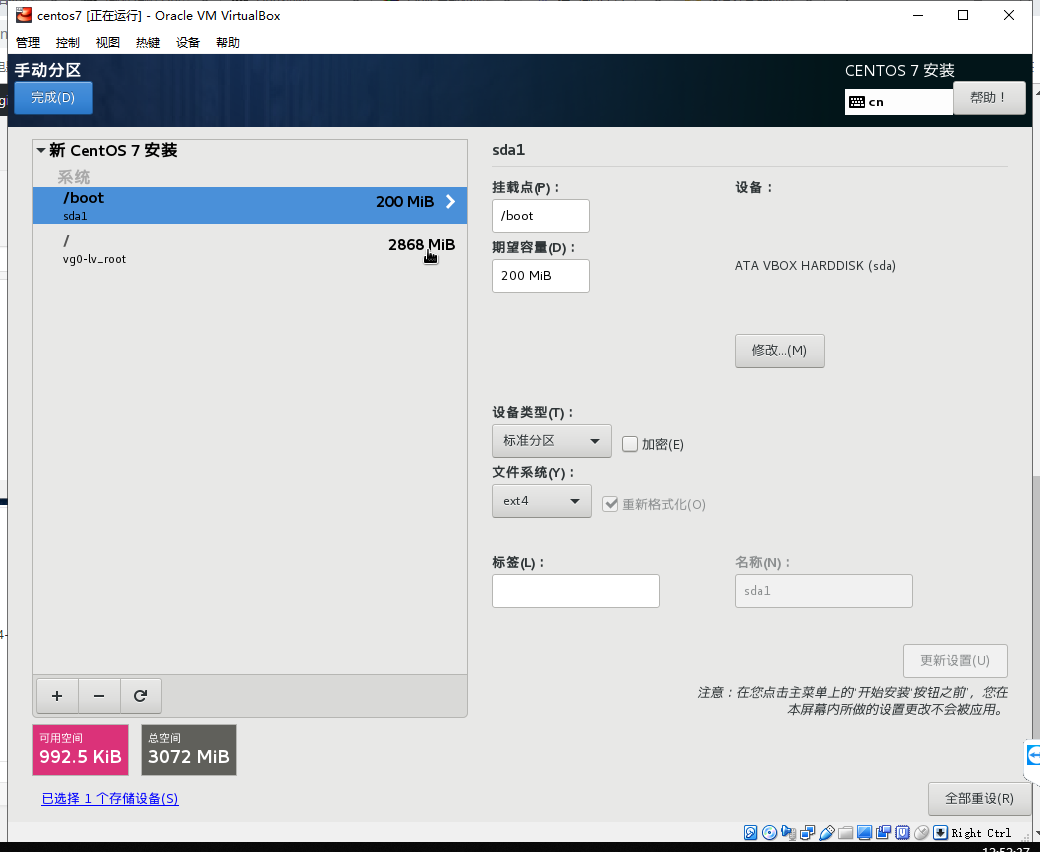The height and width of the screenshot is (852, 1040).
Task: Click the 可用空间 992.5 KiB indicator
Action: click(x=80, y=750)
